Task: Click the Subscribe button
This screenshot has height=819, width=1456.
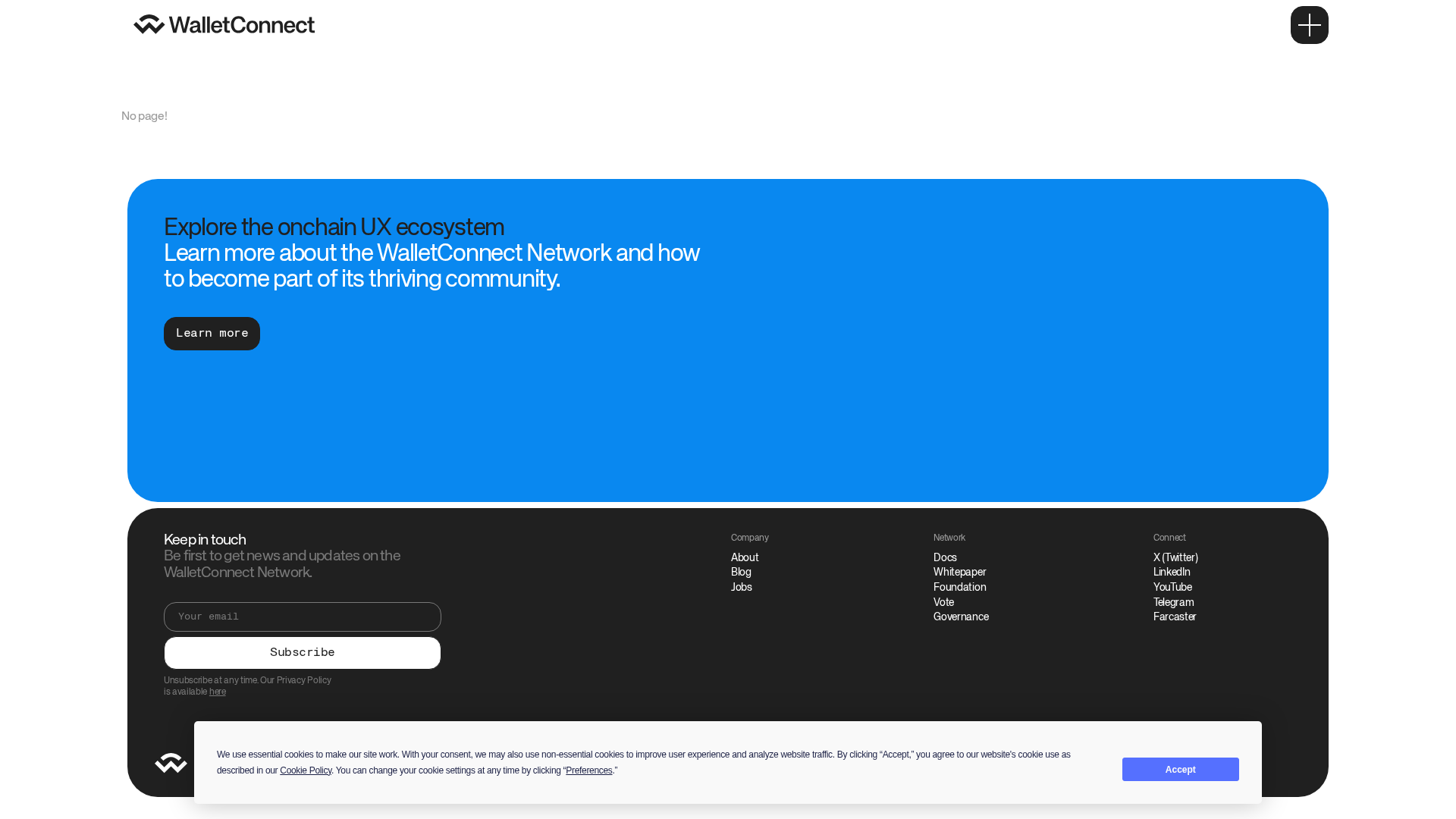Action: coord(303,653)
